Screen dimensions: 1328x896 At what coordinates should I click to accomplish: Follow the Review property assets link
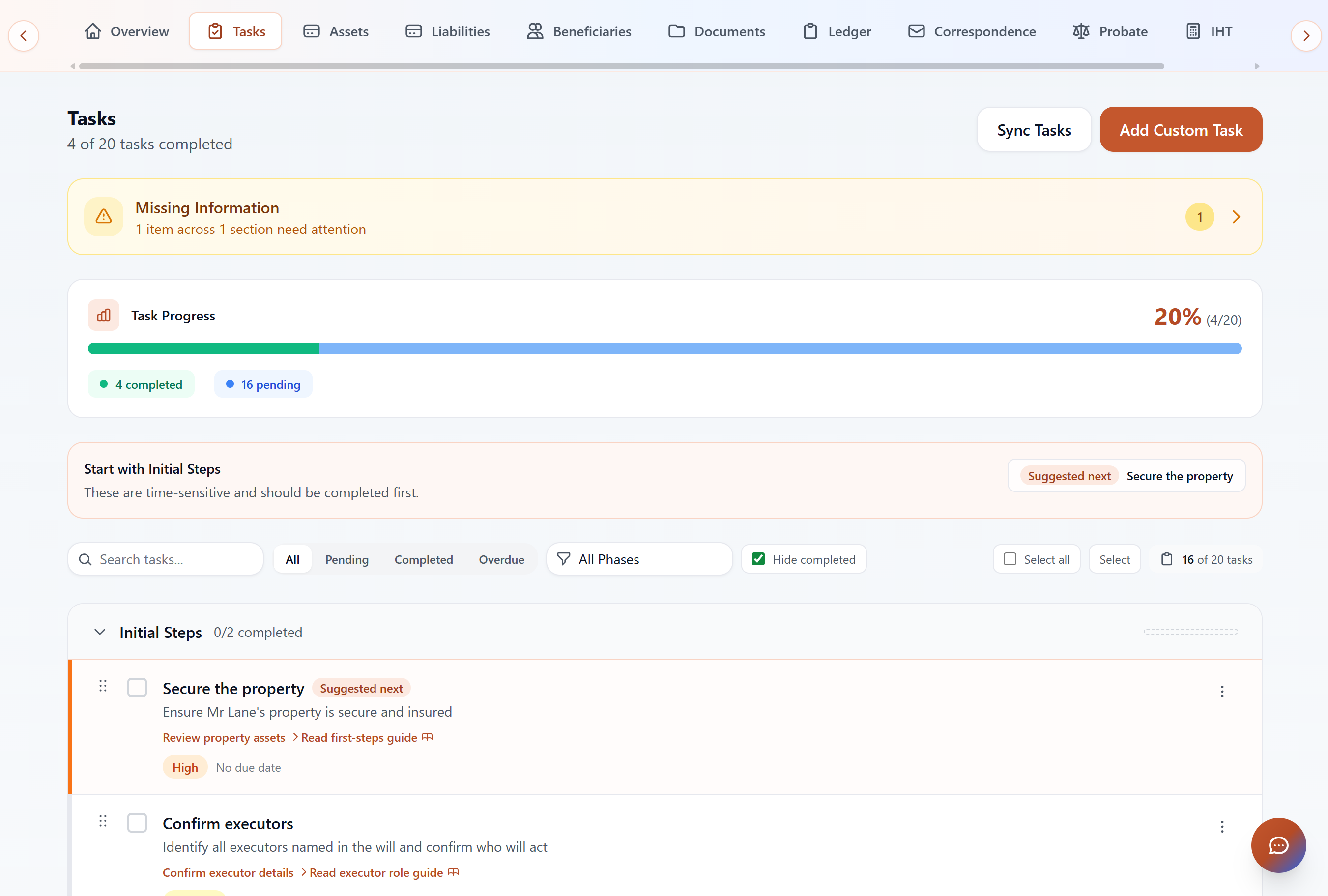pos(224,737)
